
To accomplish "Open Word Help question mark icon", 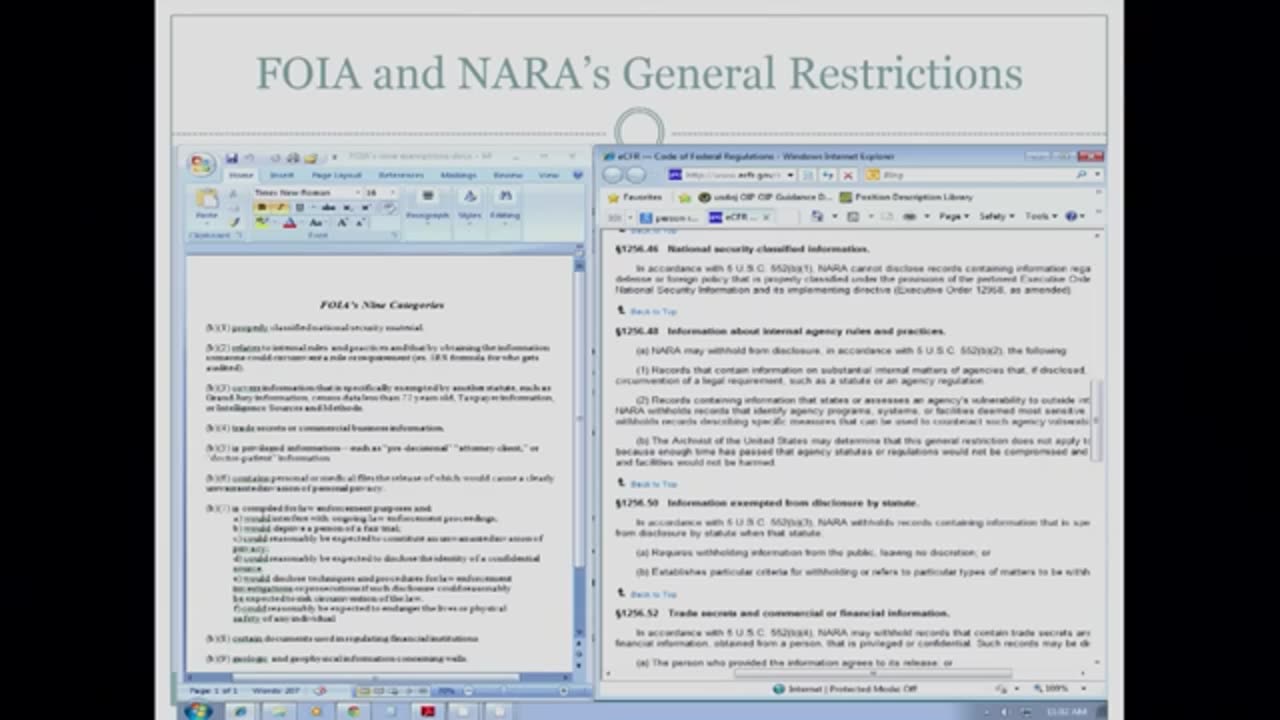I will 577,175.
